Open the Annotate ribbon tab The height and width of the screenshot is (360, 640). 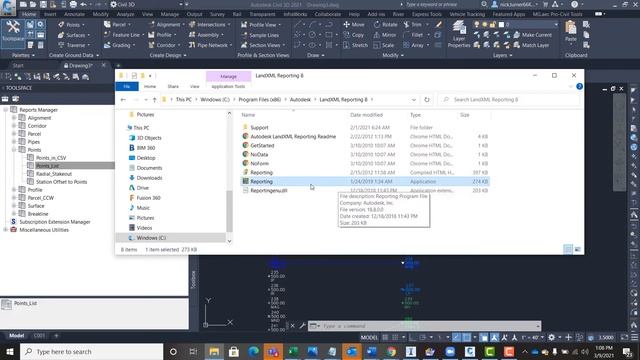pos(74,14)
